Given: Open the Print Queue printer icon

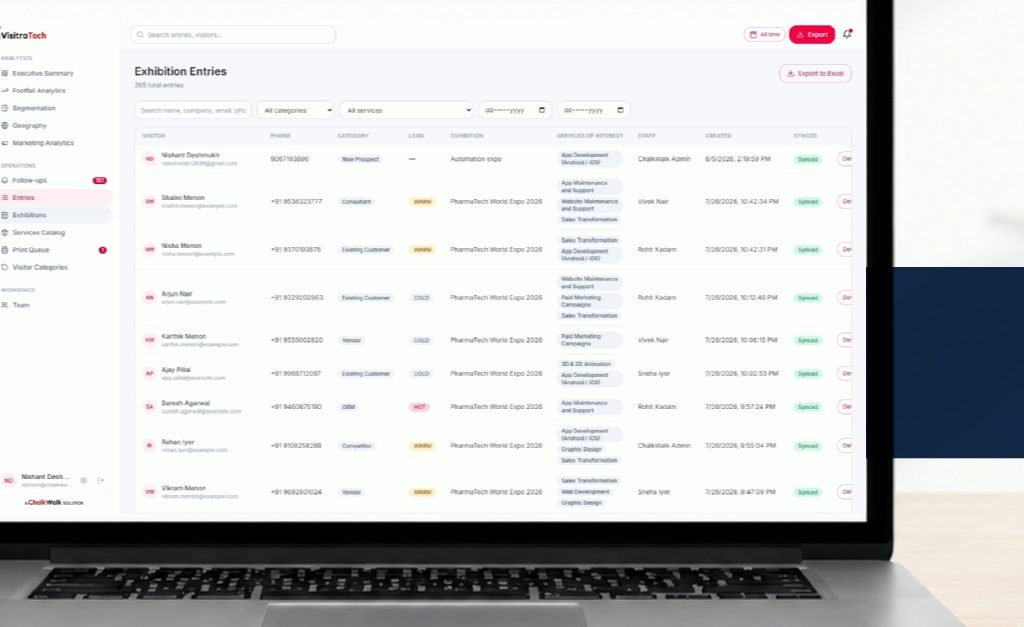Looking at the screenshot, I should click(x=5, y=249).
